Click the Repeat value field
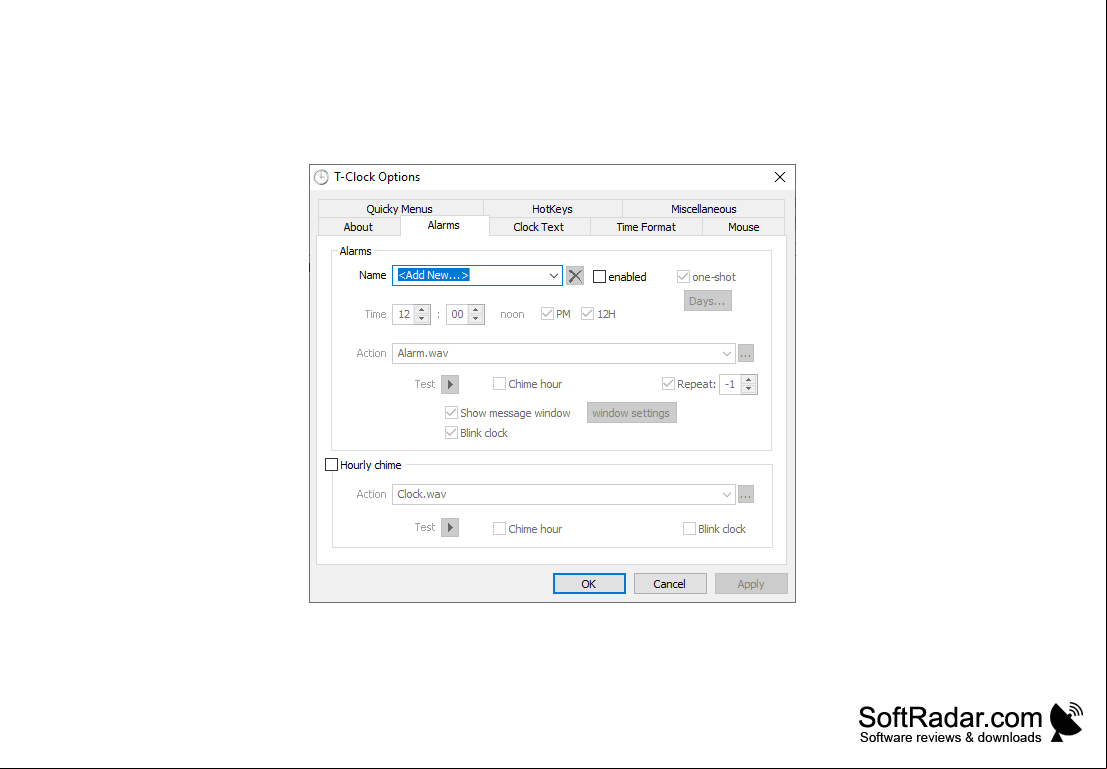Screen dimensions: 1107x769 pyautogui.click(x=730, y=384)
